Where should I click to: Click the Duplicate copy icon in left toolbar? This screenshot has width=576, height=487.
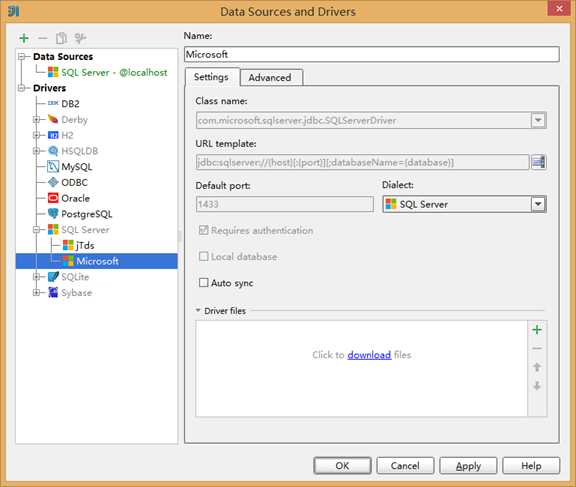(61, 38)
